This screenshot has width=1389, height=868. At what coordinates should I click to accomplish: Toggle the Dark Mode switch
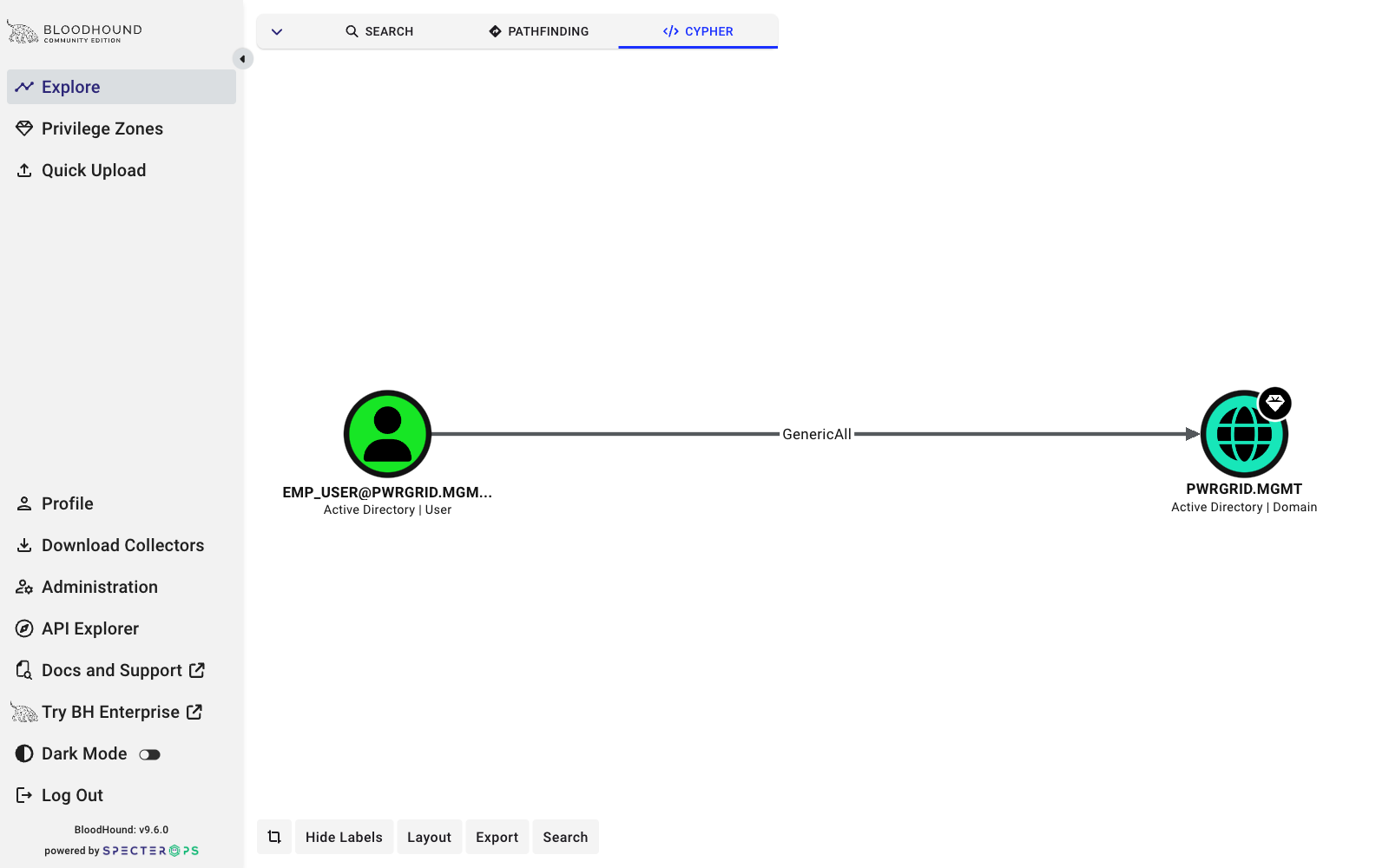coord(150,754)
